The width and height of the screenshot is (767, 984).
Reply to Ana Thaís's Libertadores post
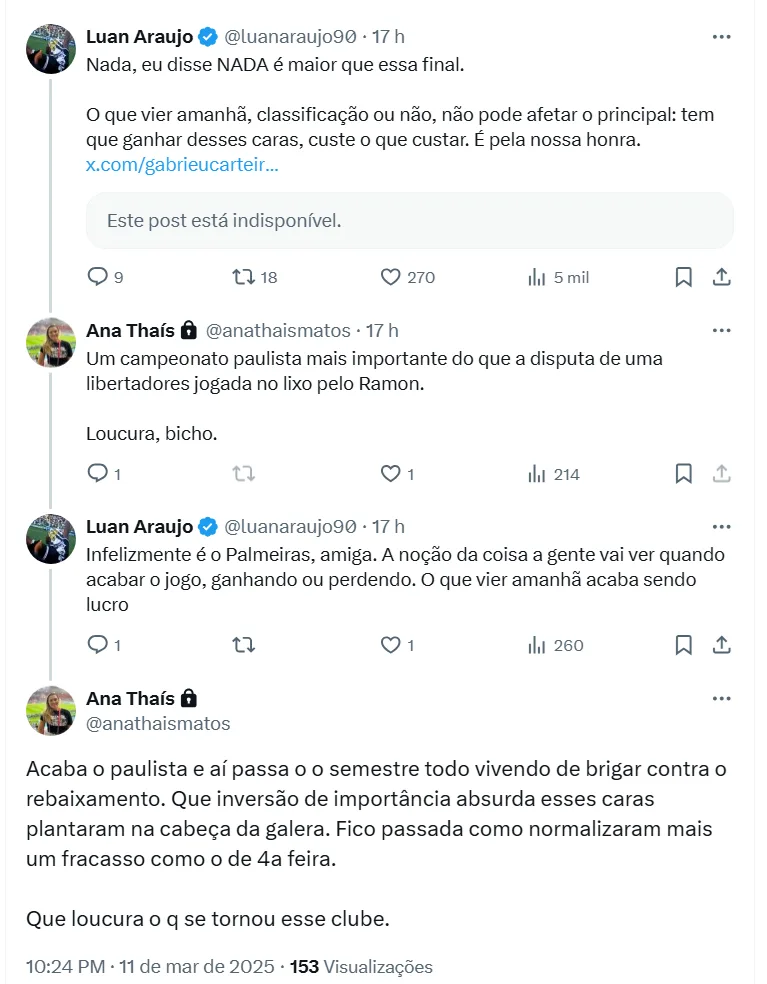98,474
